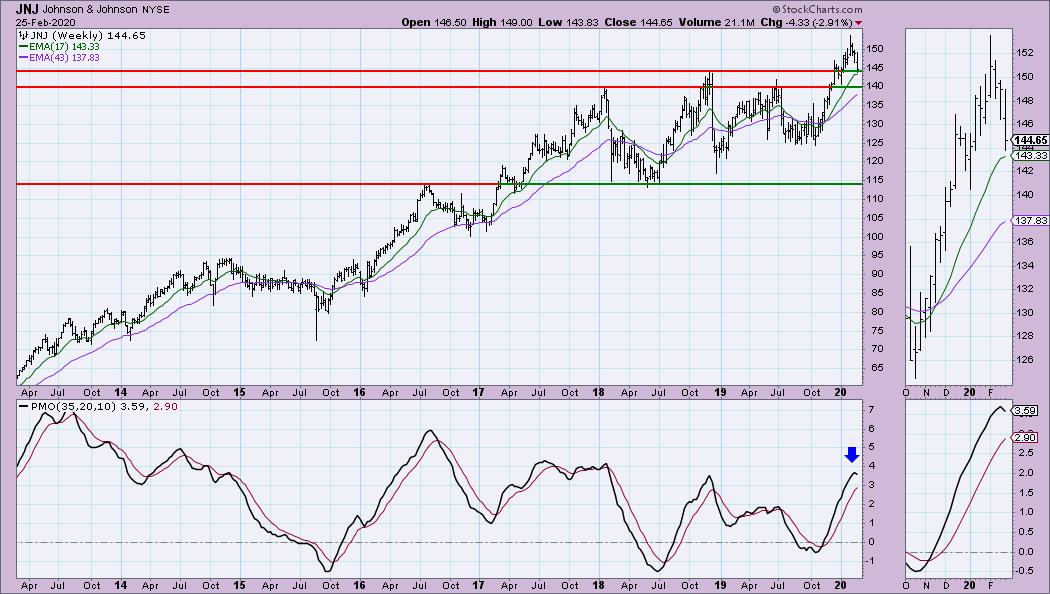Viewport: 1050px width, 594px height.
Task: Click the red 2.90 signal value in PMO legend
Action: (x=167, y=406)
